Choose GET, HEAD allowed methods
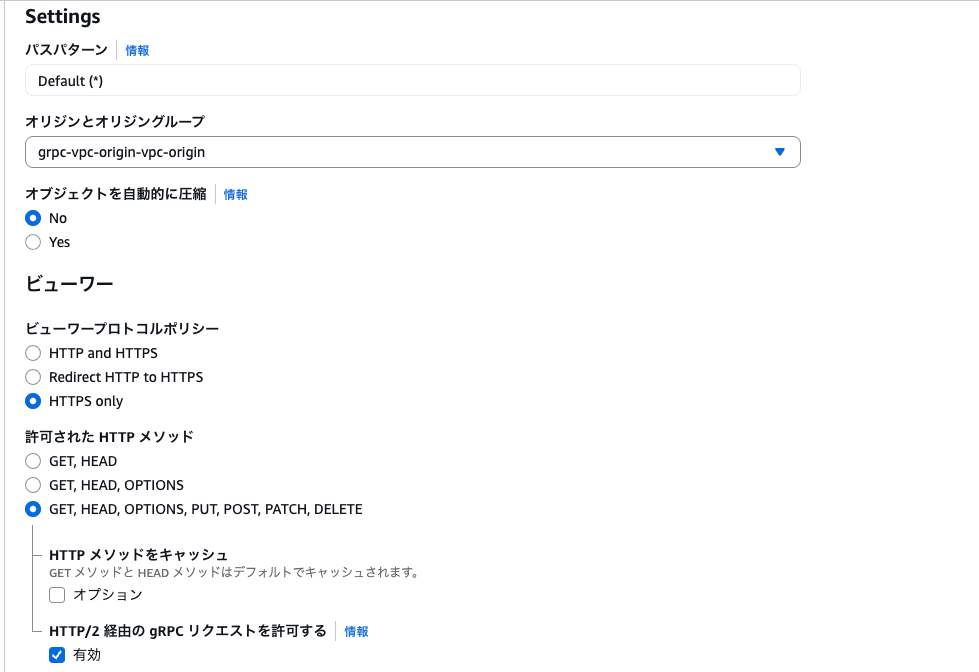Screen dimensions: 979x672 tap(32, 460)
